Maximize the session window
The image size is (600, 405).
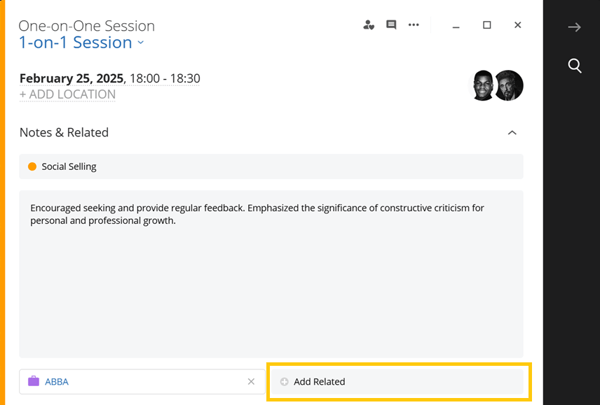[x=487, y=25]
